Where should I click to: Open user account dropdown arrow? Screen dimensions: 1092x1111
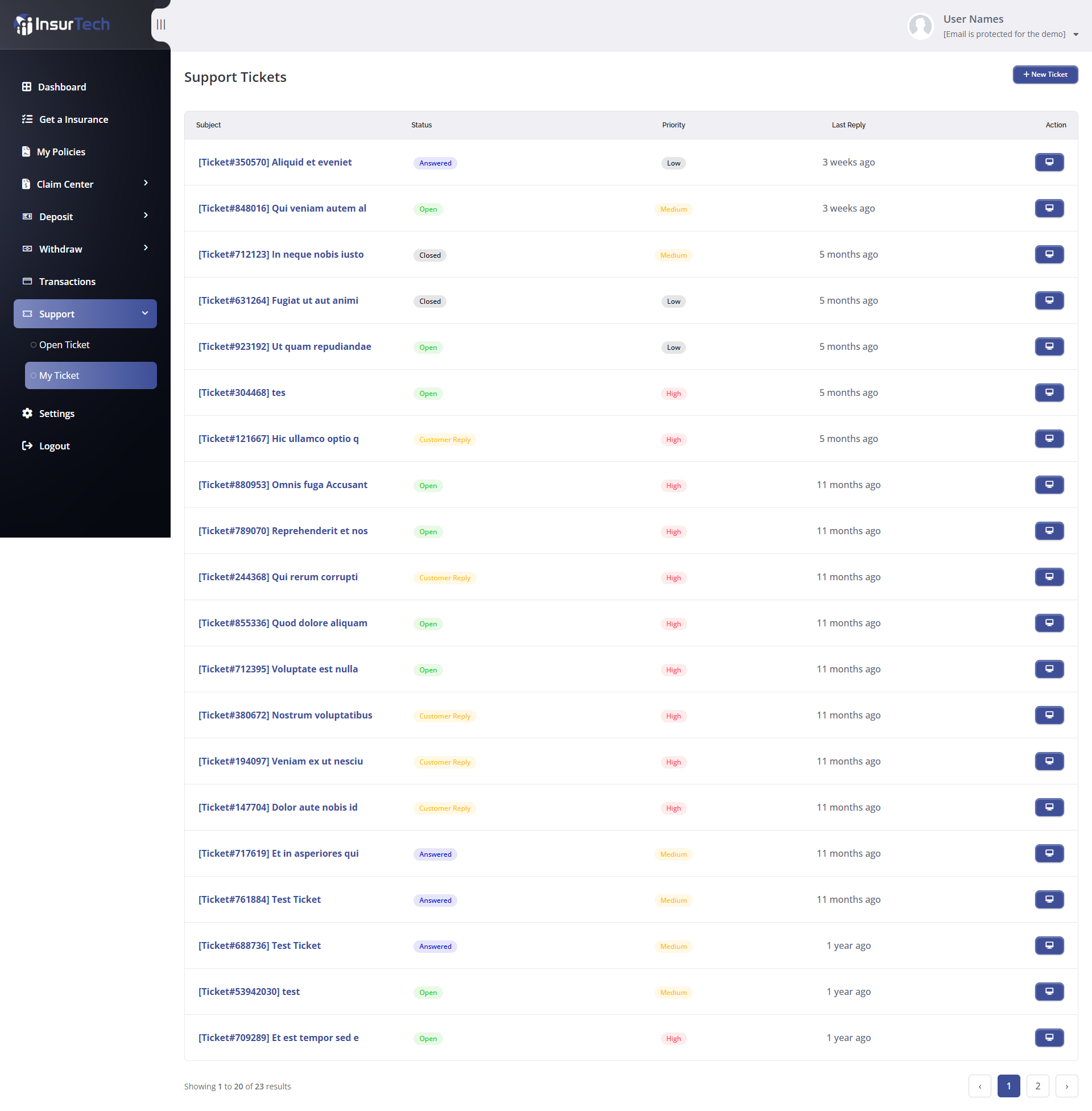point(1076,34)
